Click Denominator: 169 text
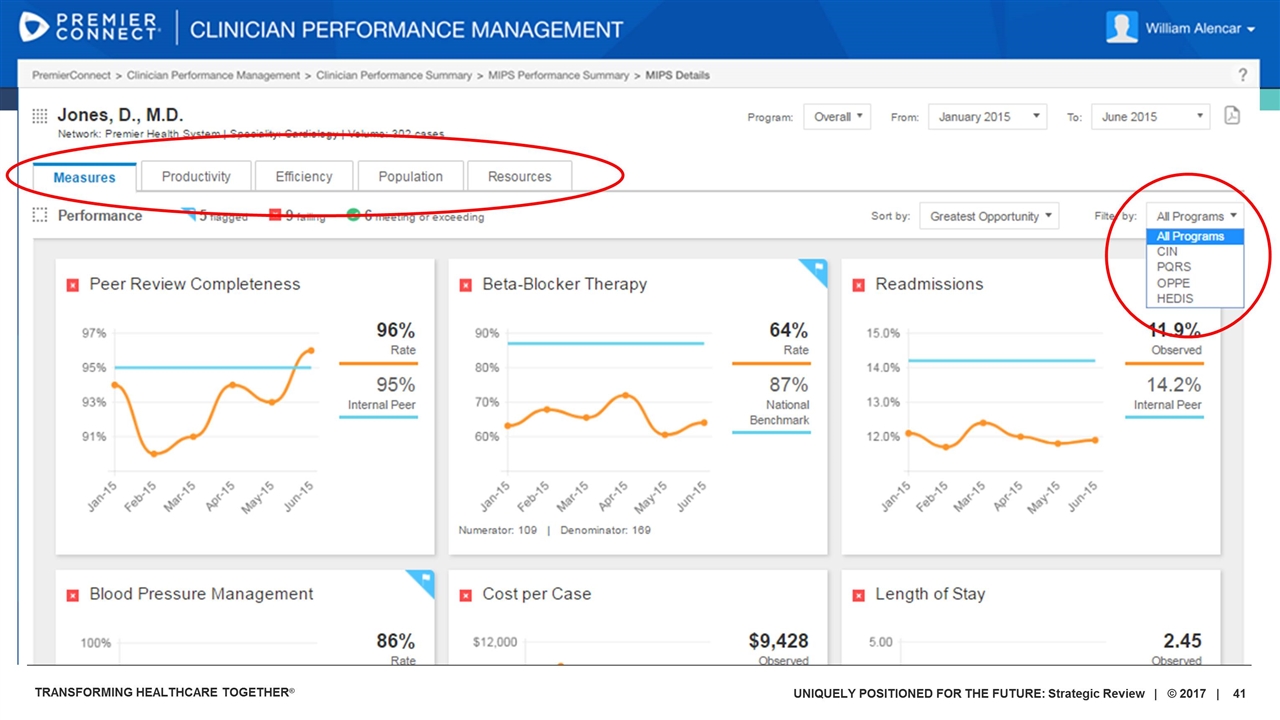Image resolution: width=1280 pixels, height=720 pixels. pyautogui.click(x=606, y=530)
